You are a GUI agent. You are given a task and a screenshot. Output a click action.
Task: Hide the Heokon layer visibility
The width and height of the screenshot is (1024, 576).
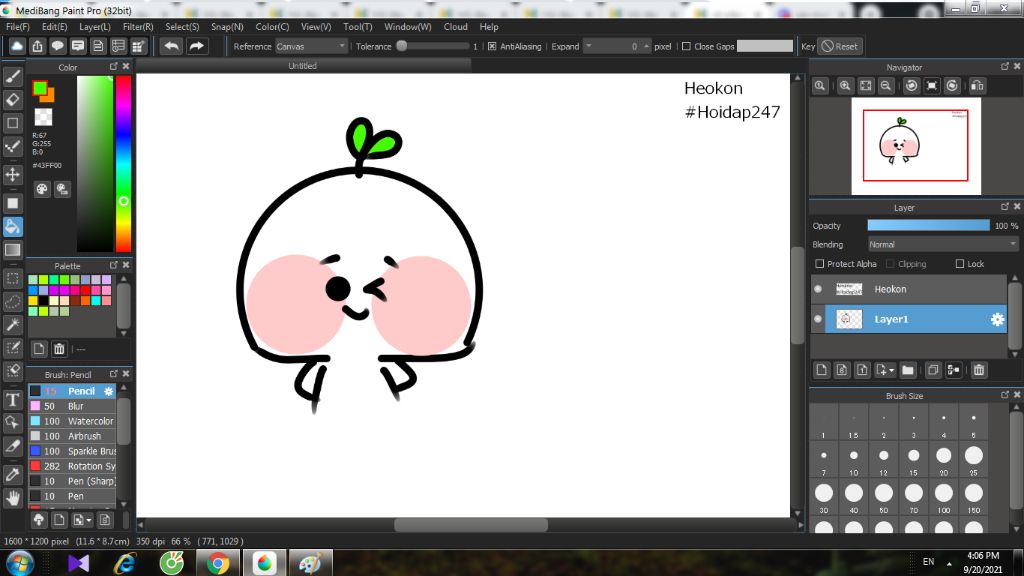point(818,289)
